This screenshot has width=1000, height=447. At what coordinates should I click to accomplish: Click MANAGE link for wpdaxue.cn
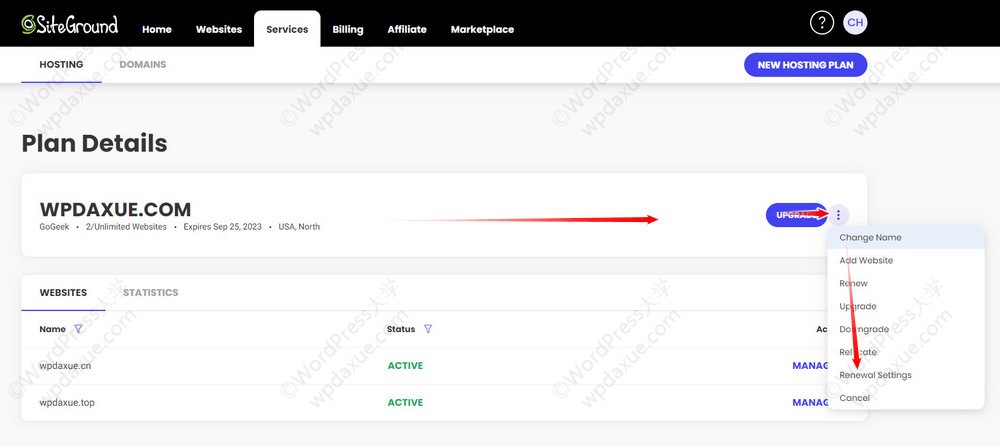810,366
